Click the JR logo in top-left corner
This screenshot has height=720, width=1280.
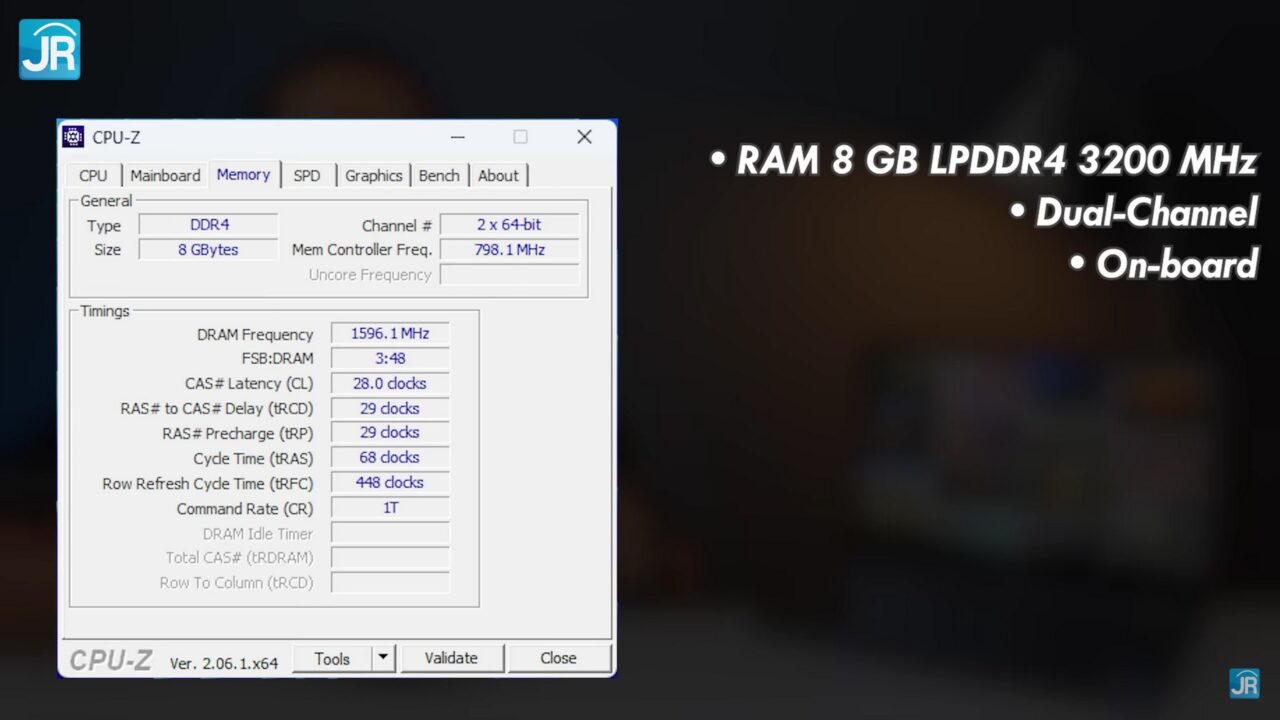[x=49, y=49]
